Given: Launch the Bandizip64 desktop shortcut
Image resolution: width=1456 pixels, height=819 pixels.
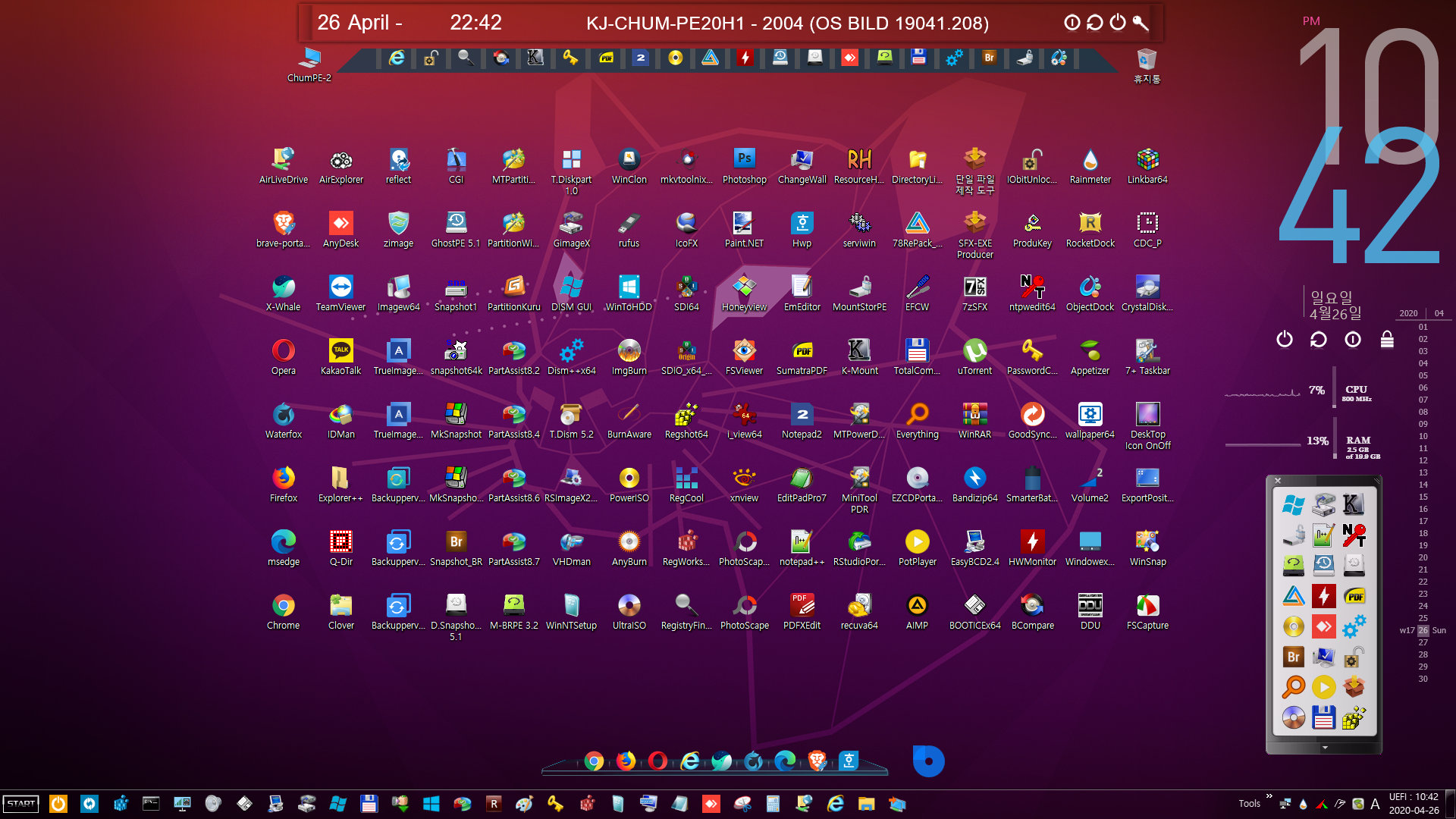Looking at the screenshot, I should tap(975, 485).
